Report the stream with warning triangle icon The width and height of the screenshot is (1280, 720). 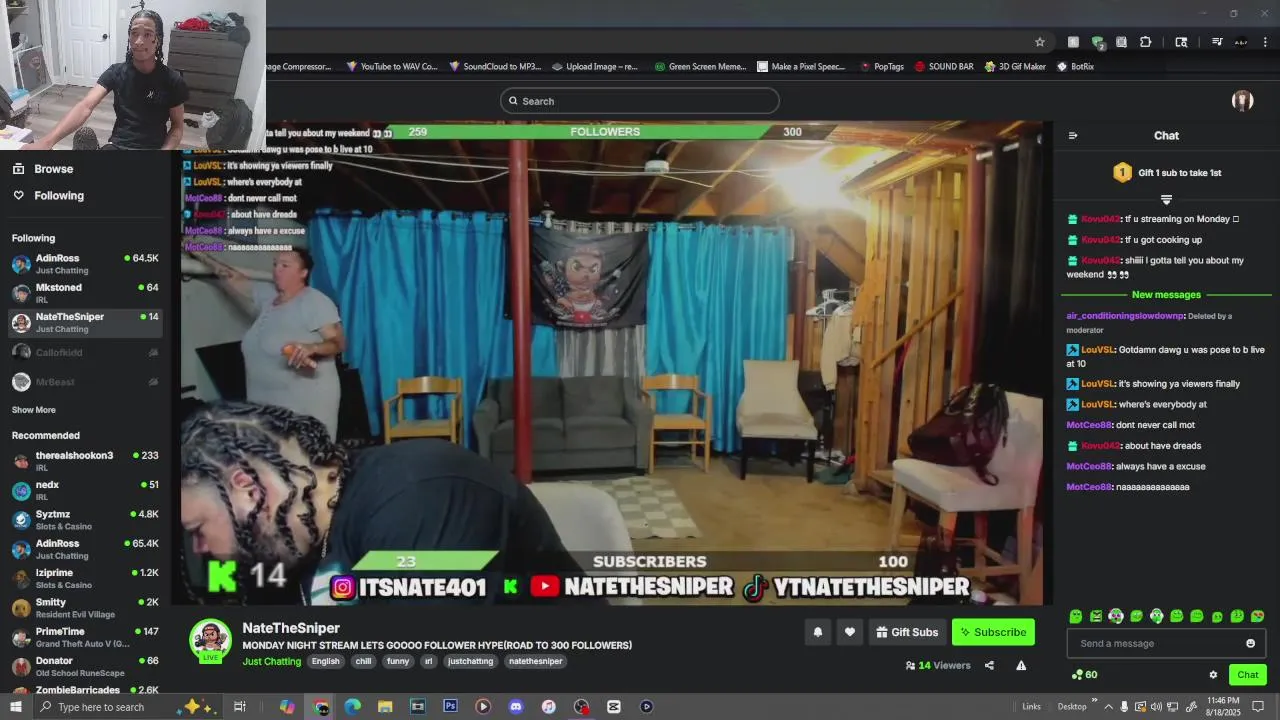click(1021, 665)
